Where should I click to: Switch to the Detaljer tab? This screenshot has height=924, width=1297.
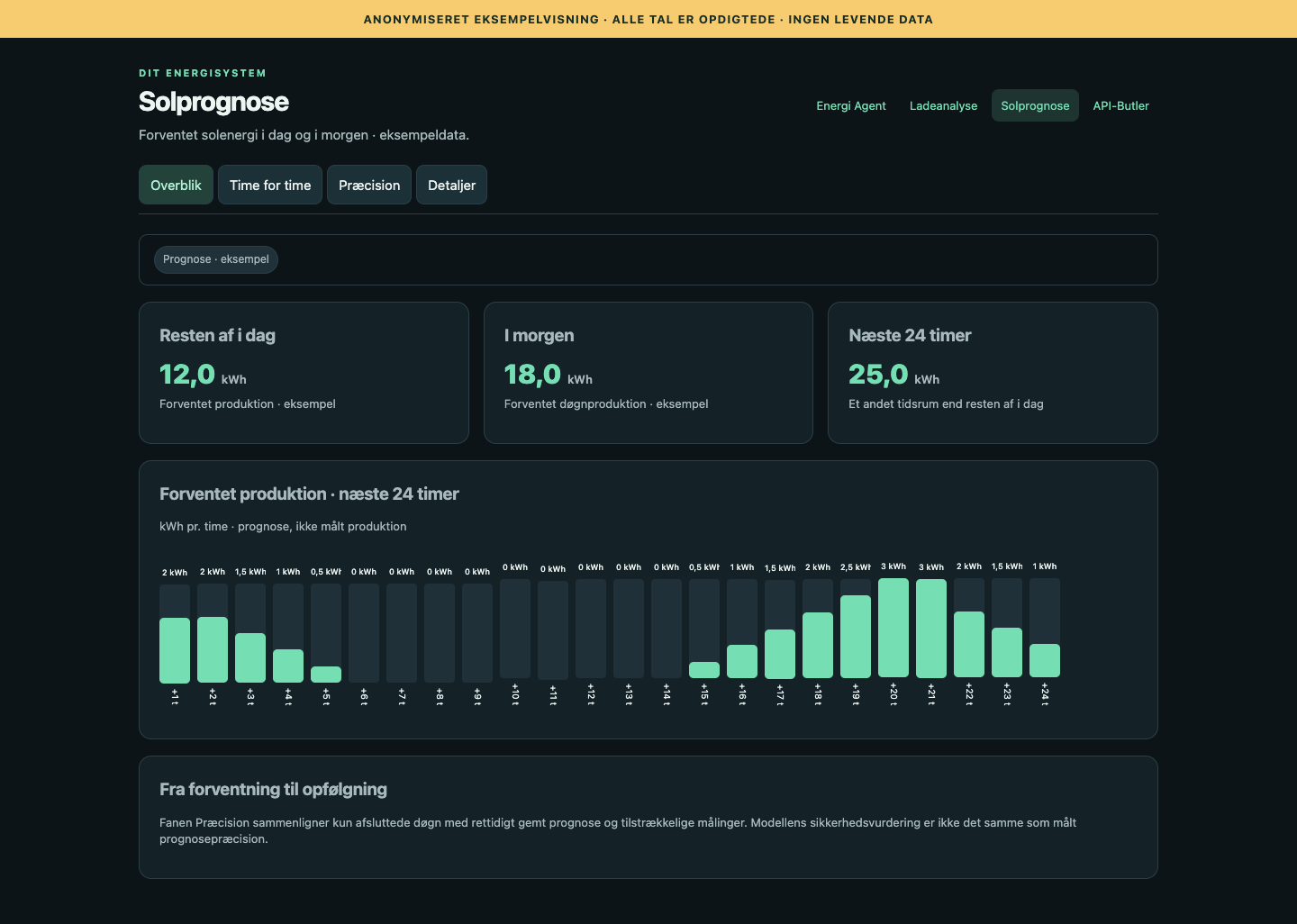click(451, 185)
